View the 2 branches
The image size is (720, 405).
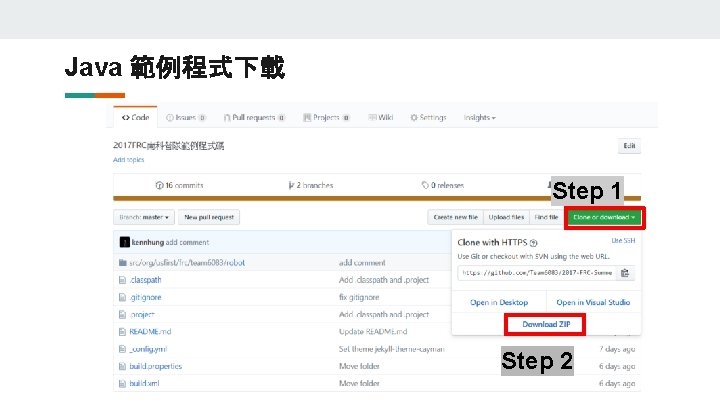pos(310,186)
